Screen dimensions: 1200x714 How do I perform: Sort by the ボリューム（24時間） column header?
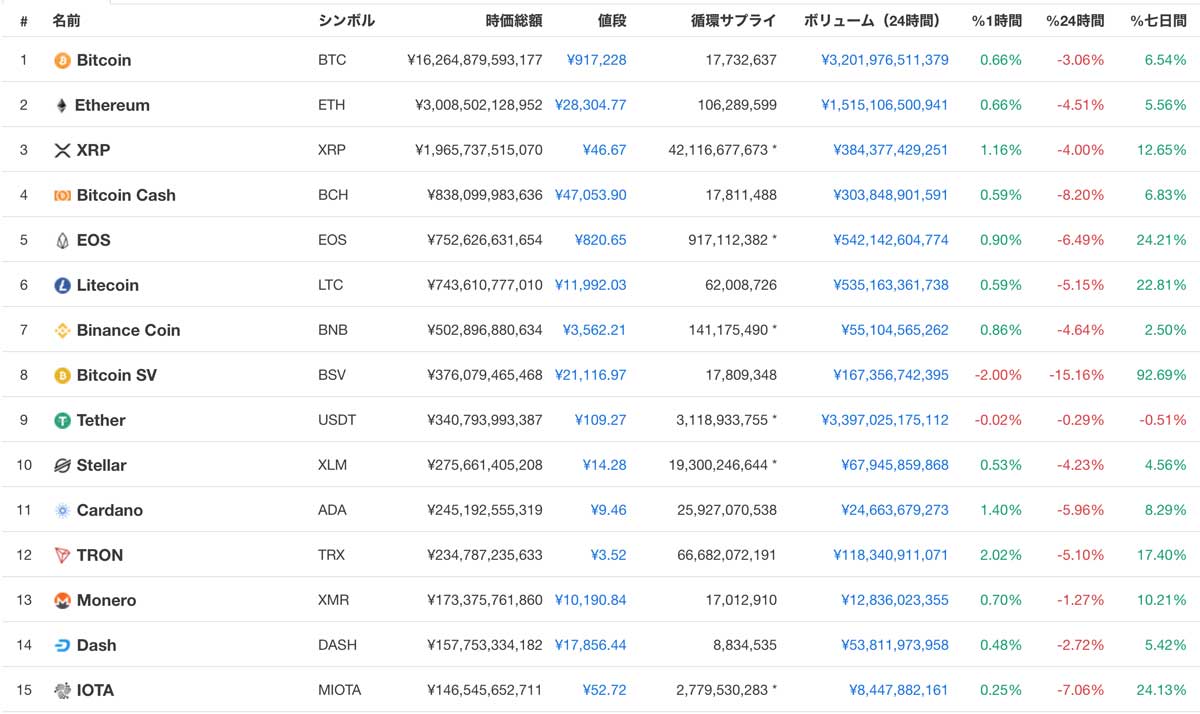pos(877,20)
